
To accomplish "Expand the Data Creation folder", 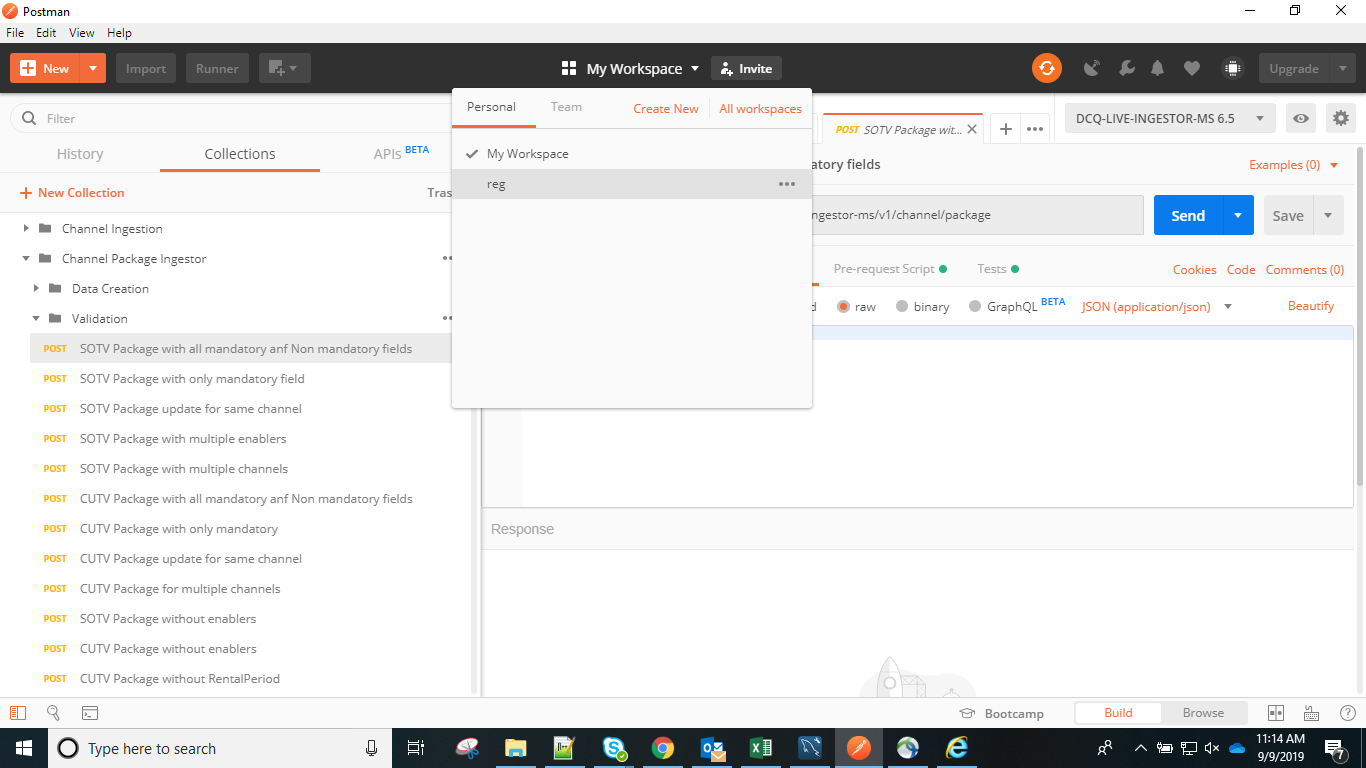I will coord(36,288).
